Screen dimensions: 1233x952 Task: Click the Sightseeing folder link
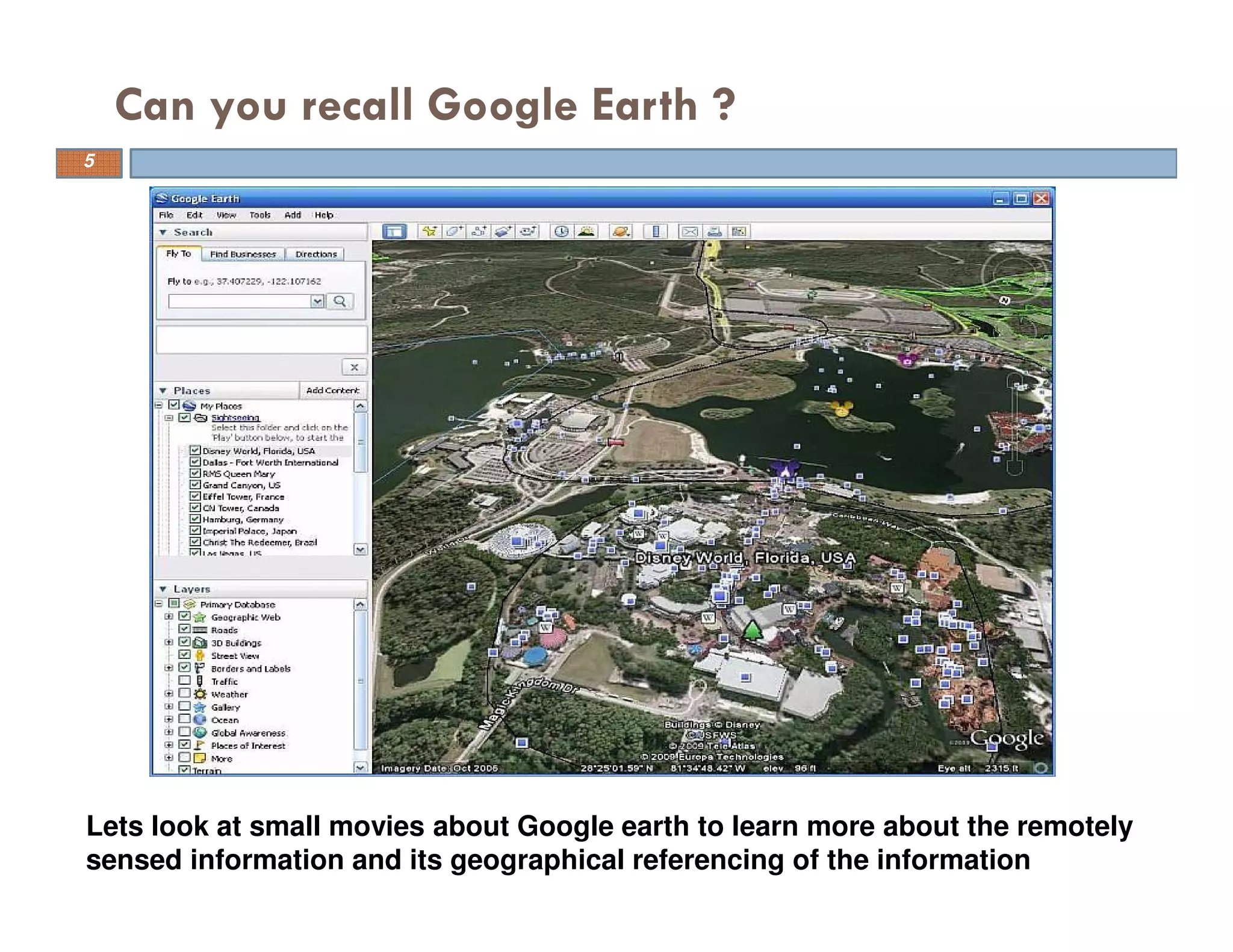tap(235, 417)
